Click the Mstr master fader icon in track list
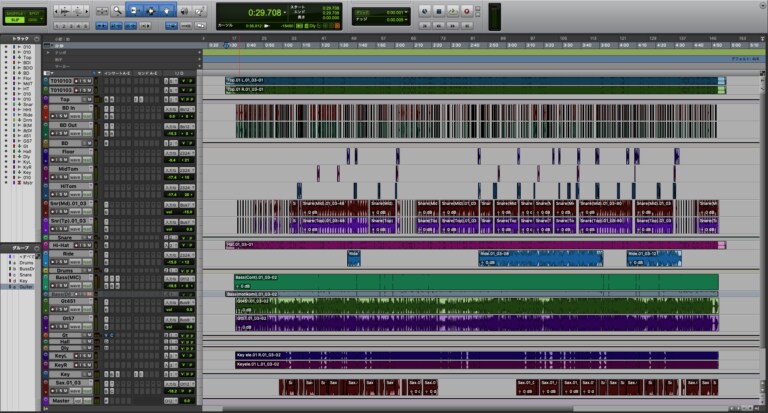Screen dimensions: 768x413 (x=20, y=183)
